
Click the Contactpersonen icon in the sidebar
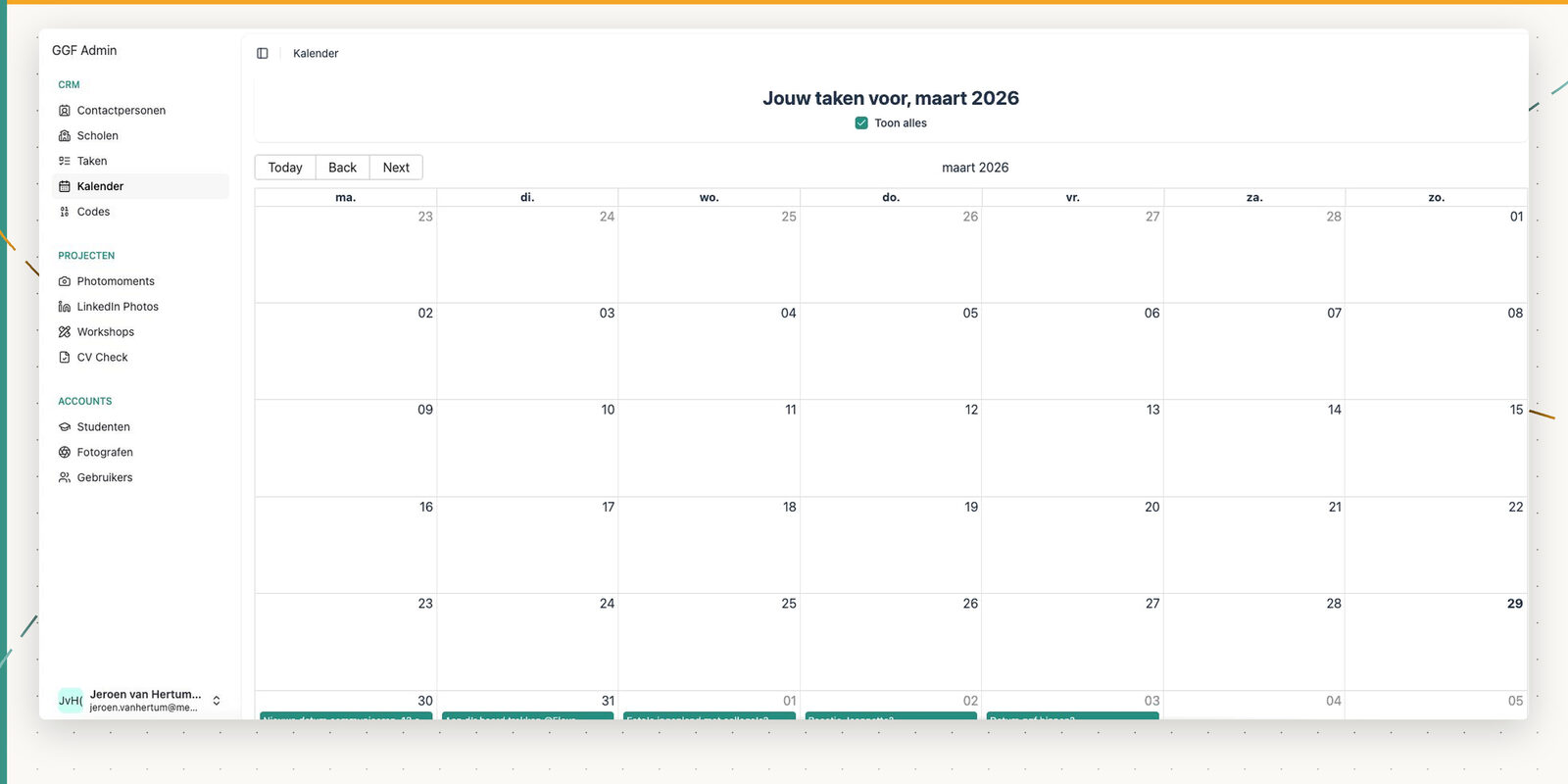pos(65,111)
